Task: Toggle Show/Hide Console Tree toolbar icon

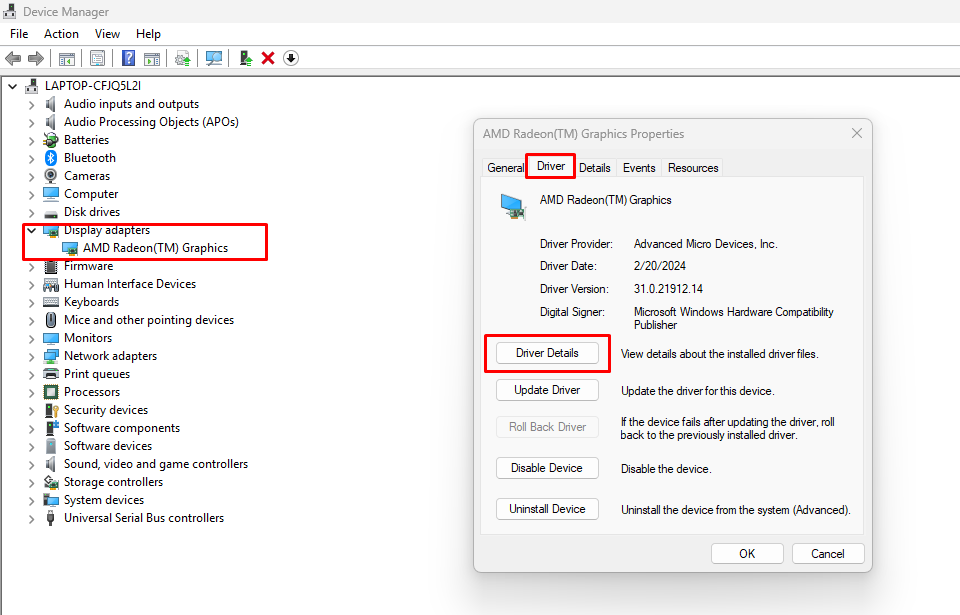Action: [67, 58]
